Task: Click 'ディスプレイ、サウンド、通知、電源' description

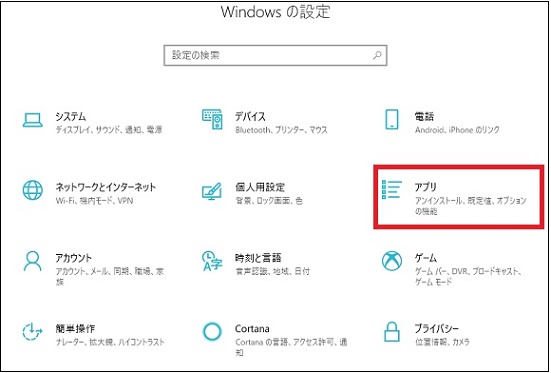Action: [109, 130]
